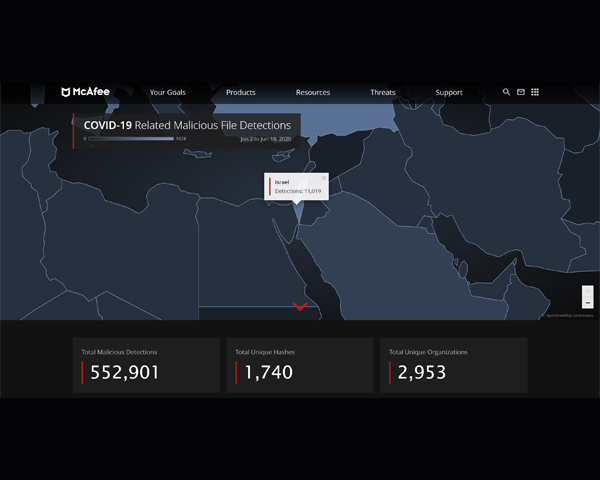
Task: Expand the Resources menu
Action: pyautogui.click(x=312, y=92)
